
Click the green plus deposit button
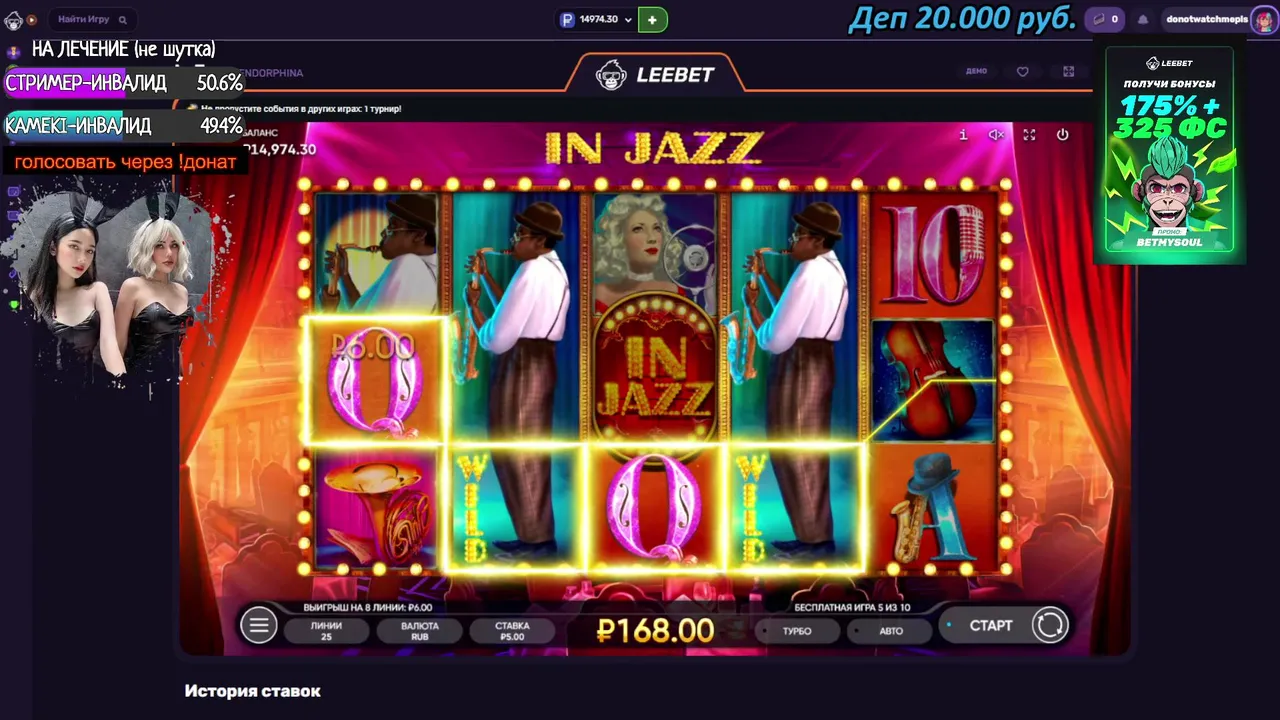click(x=652, y=19)
